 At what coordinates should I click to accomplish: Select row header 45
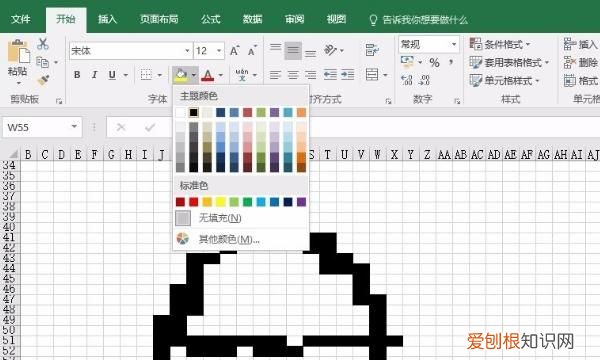click(8, 279)
